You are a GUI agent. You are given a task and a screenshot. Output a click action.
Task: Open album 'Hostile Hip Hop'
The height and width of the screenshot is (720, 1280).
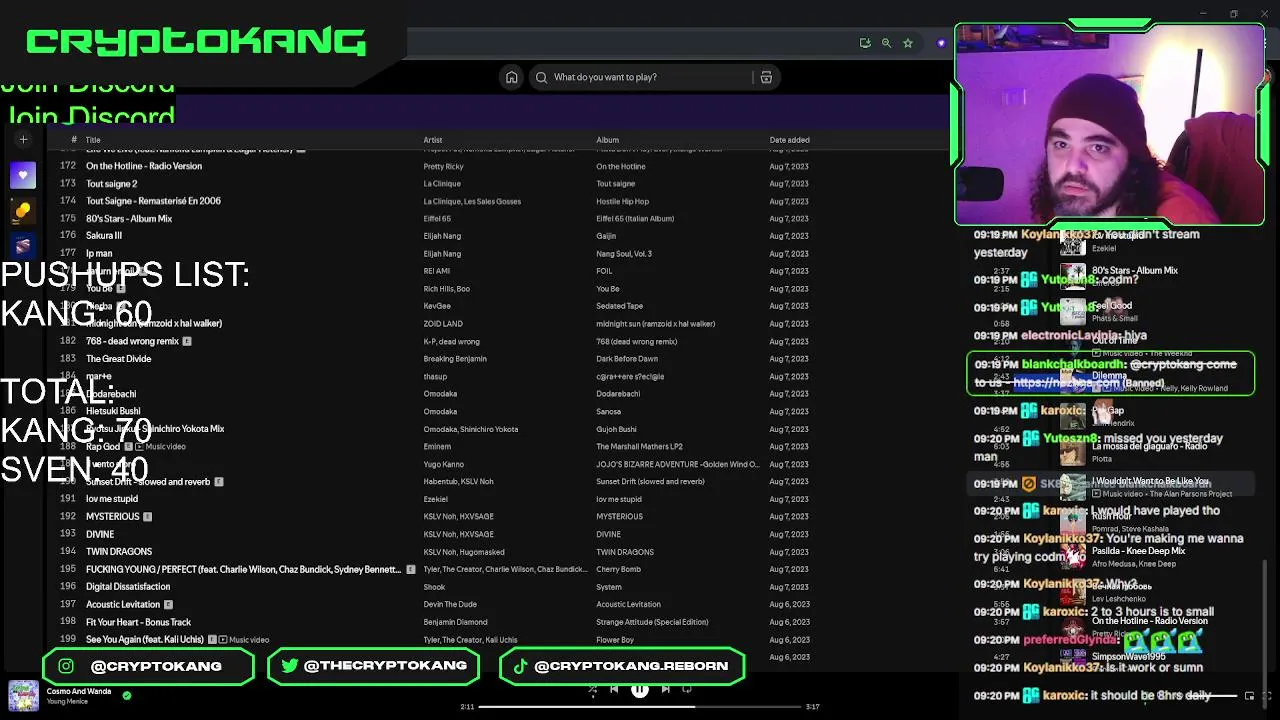tap(622, 201)
